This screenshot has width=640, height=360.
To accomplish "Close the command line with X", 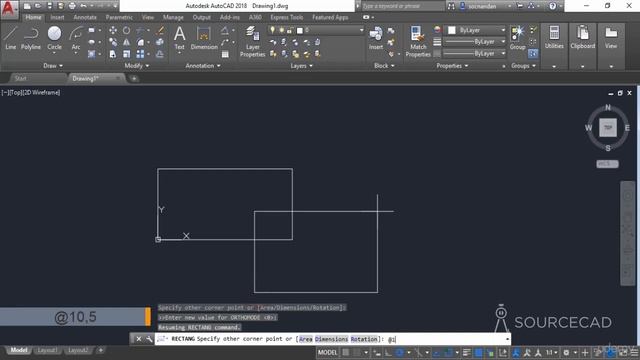I will (x=139, y=339).
